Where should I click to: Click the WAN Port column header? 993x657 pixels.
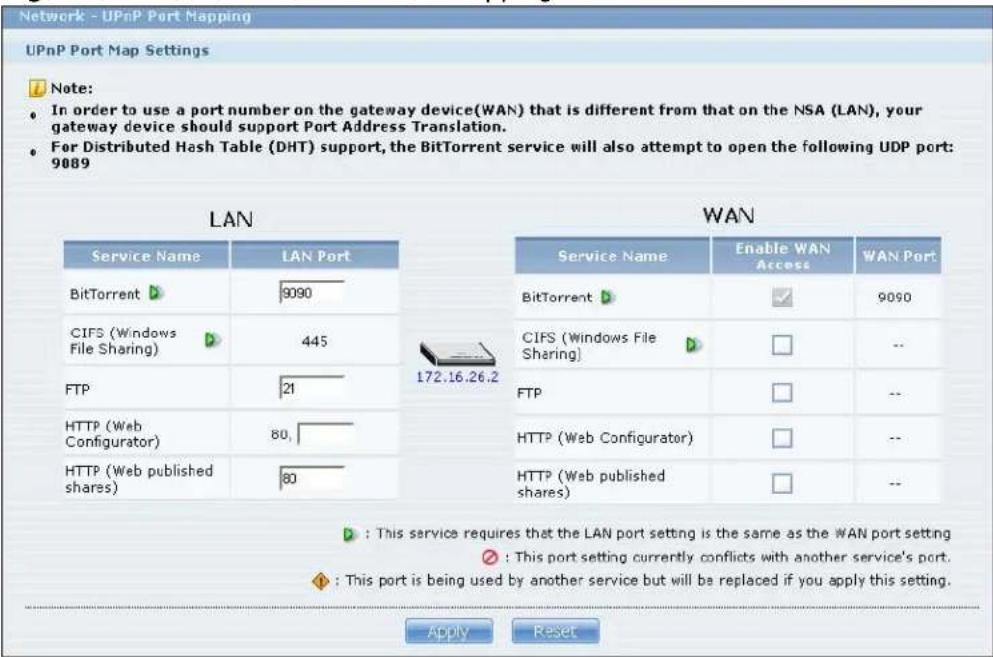[x=899, y=256]
